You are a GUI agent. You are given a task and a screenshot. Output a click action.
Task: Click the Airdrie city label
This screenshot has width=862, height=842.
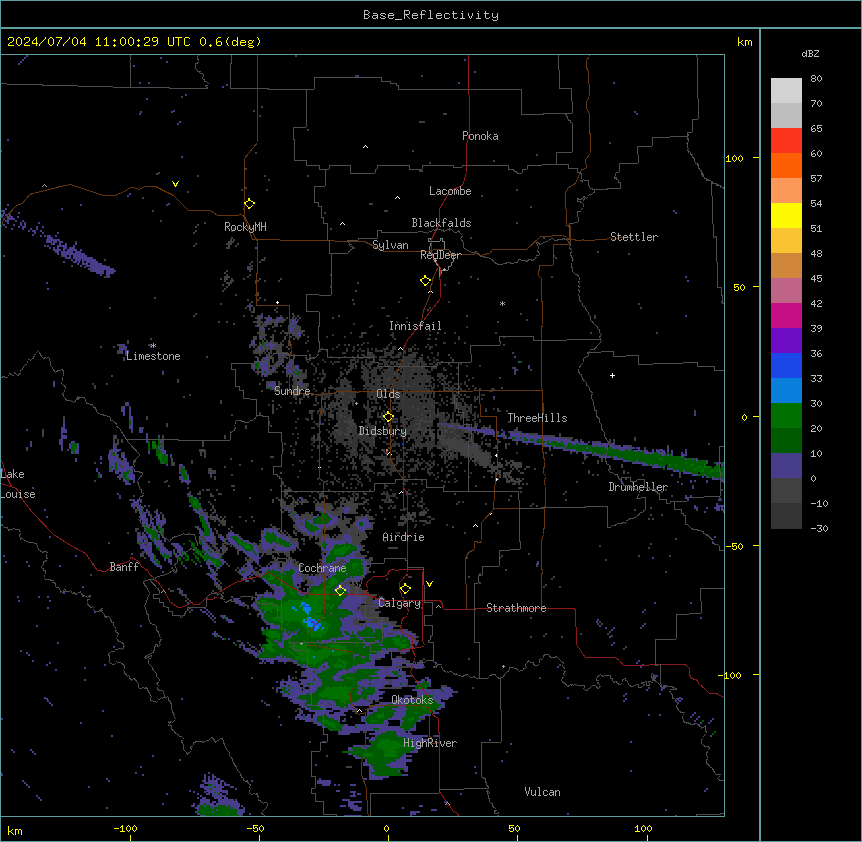tap(404, 537)
